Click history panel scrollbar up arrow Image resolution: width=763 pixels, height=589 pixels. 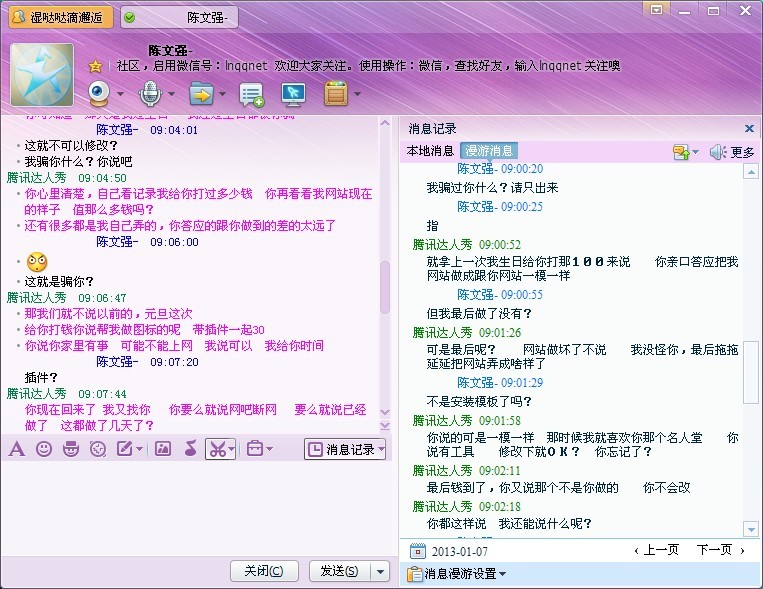751,172
